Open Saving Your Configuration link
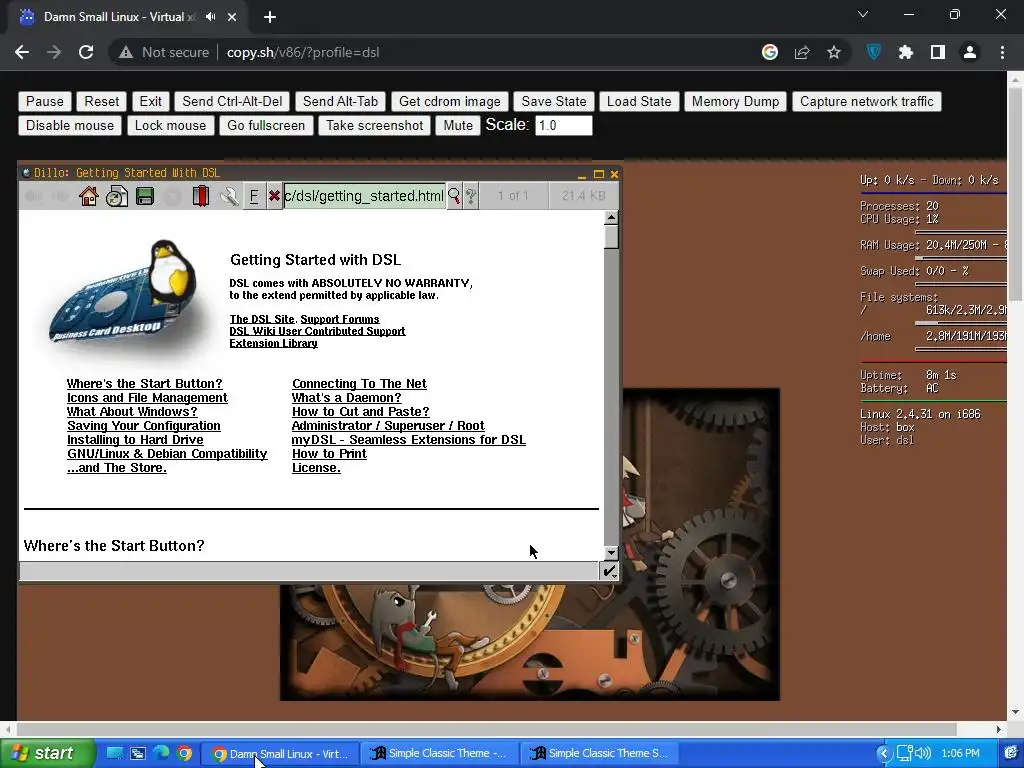 click(x=144, y=426)
